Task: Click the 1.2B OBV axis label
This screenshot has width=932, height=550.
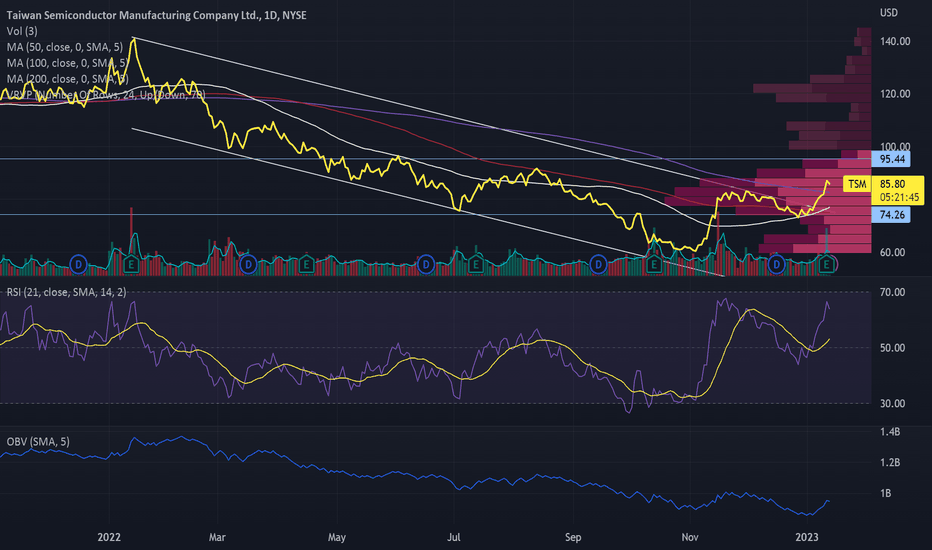Action: (x=890, y=463)
